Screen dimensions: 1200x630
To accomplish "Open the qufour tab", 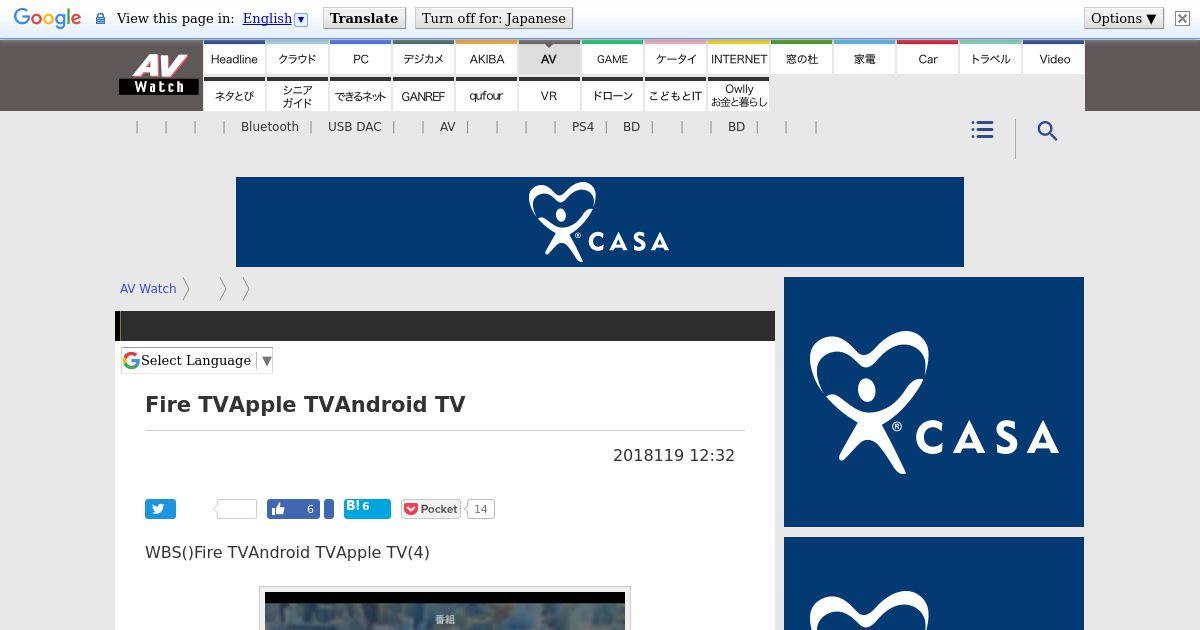I will (x=486, y=95).
